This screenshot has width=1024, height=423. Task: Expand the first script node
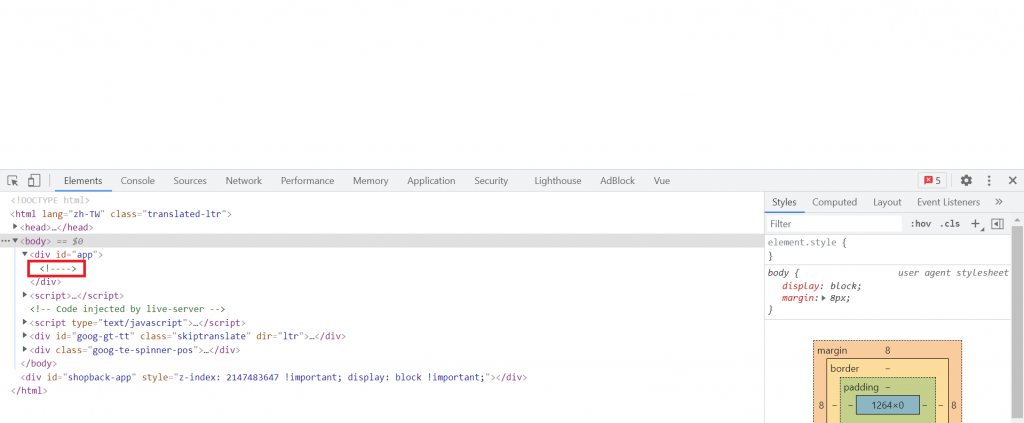click(25, 295)
